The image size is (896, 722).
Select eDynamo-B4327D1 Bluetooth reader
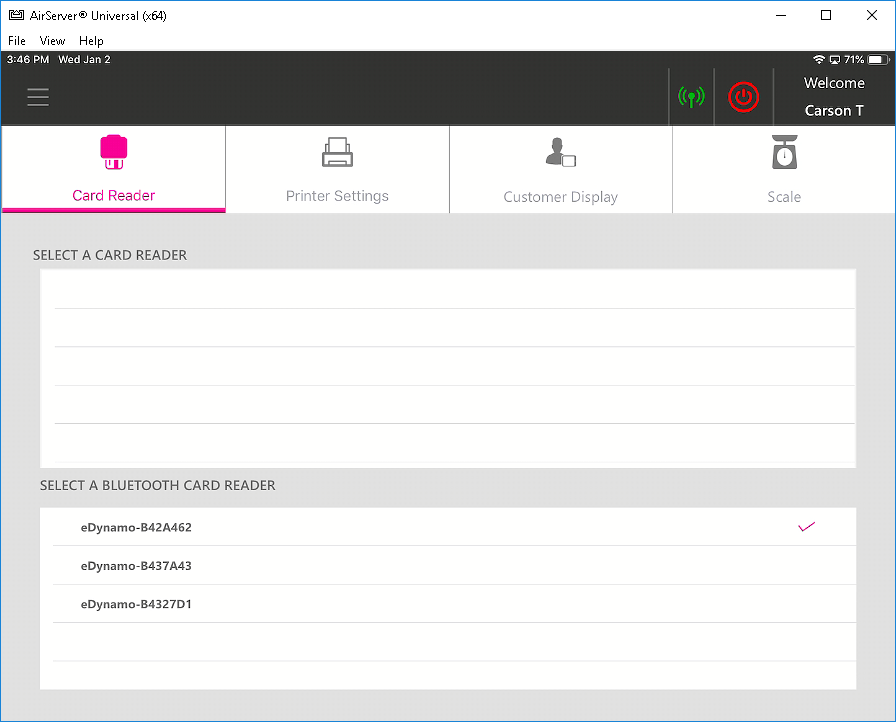(136, 604)
